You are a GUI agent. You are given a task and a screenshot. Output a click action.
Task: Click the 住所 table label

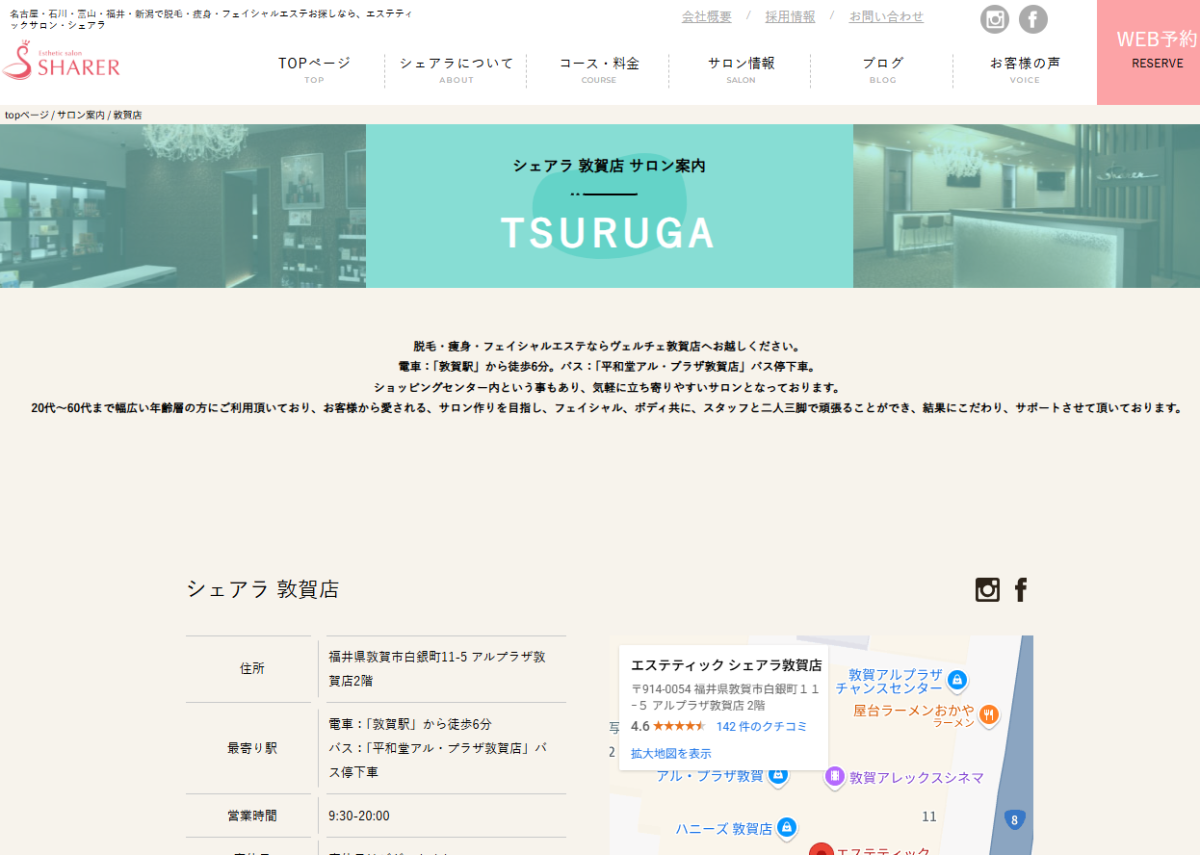252,669
